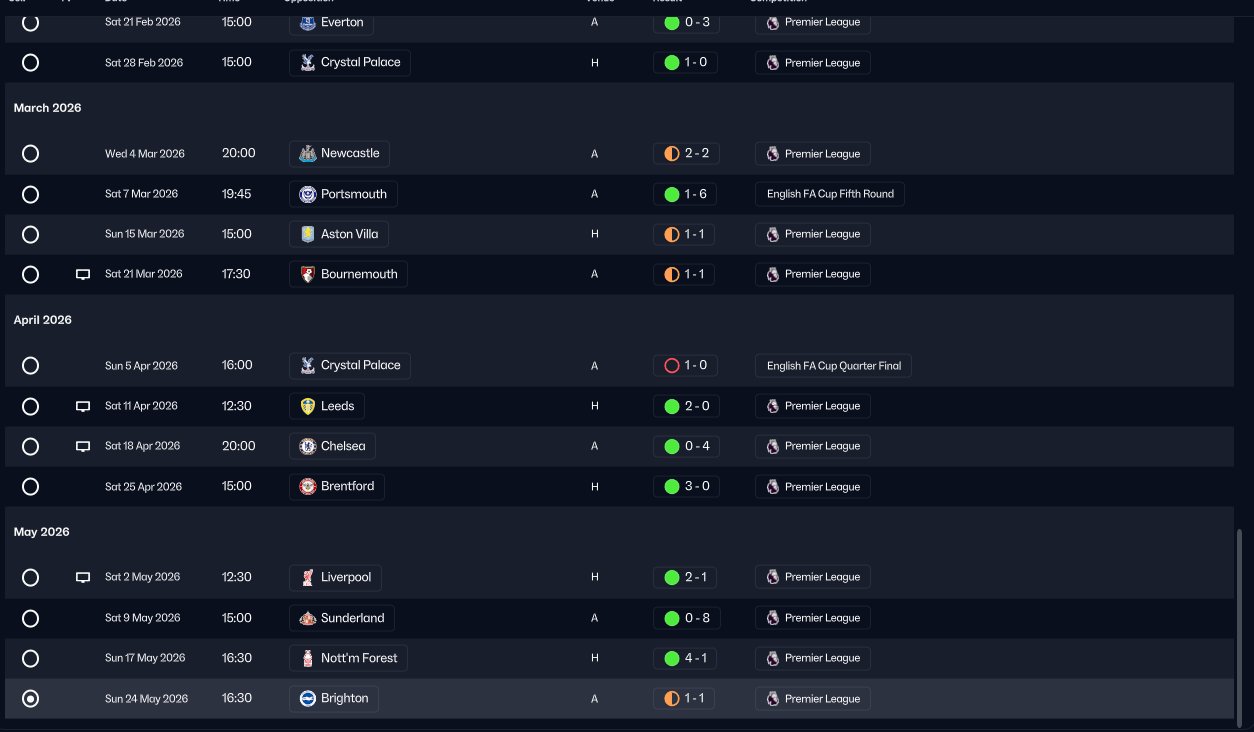This screenshot has height=732, width=1254.
Task: Open English FA Cup Fifth Round competition
Action: tap(830, 194)
